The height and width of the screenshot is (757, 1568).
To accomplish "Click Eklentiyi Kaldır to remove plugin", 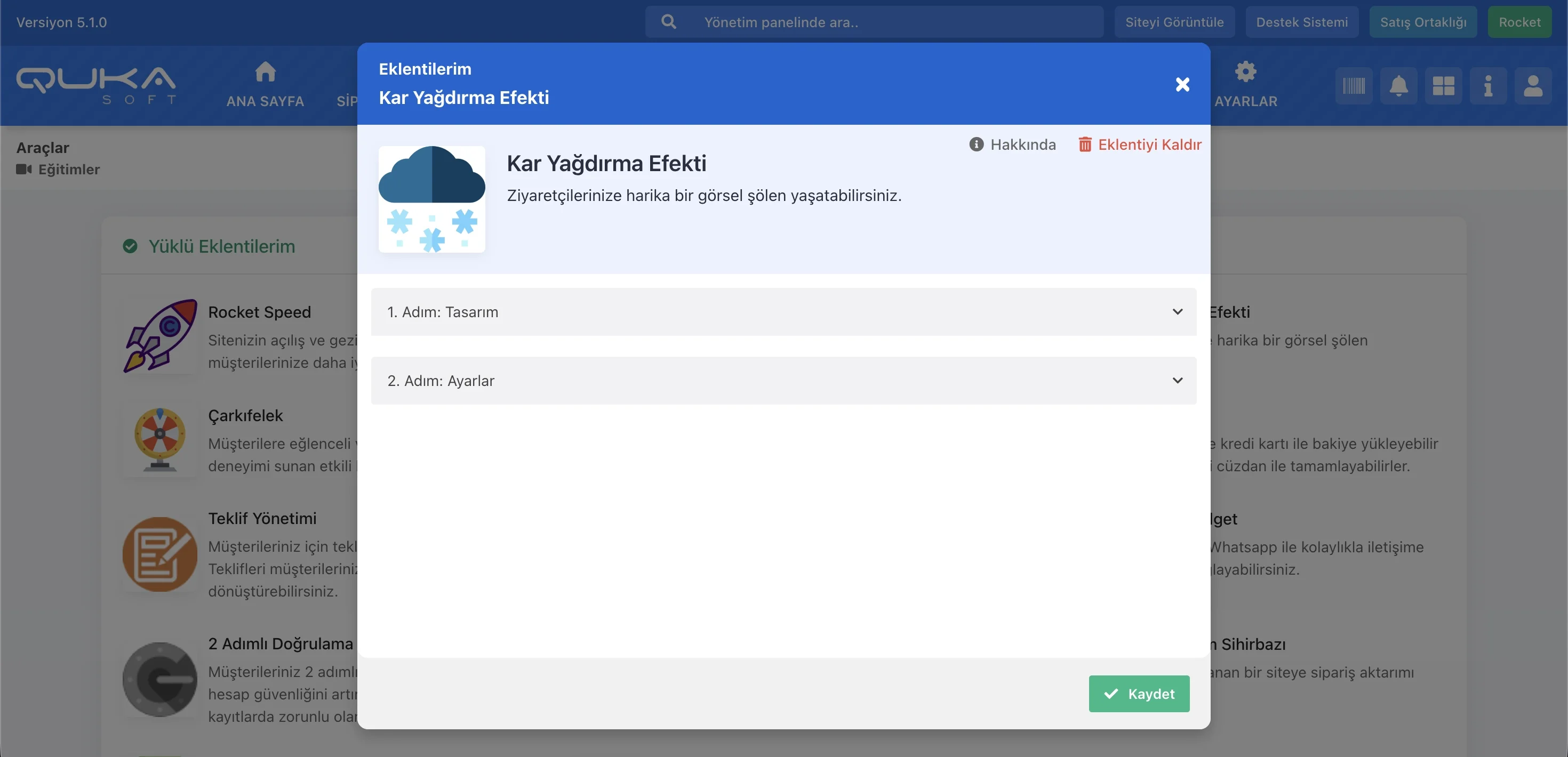I will point(1140,144).
